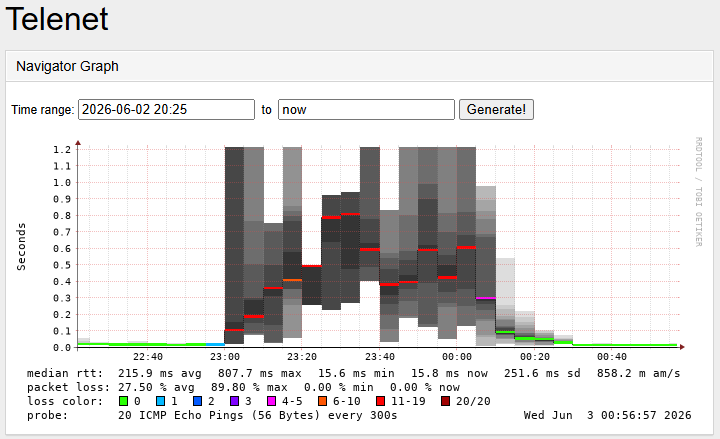This screenshot has height=439, width=720.
Task: Click the 00:40 x-axis time label
Action: click(x=612, y=356)
